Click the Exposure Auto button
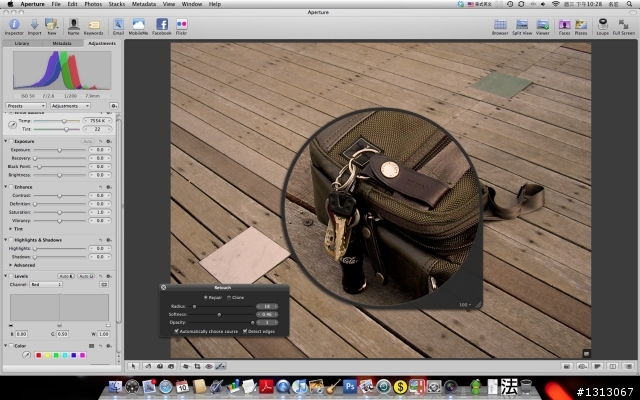The height and width of the screenshot is (400, 640). (87, 141)
